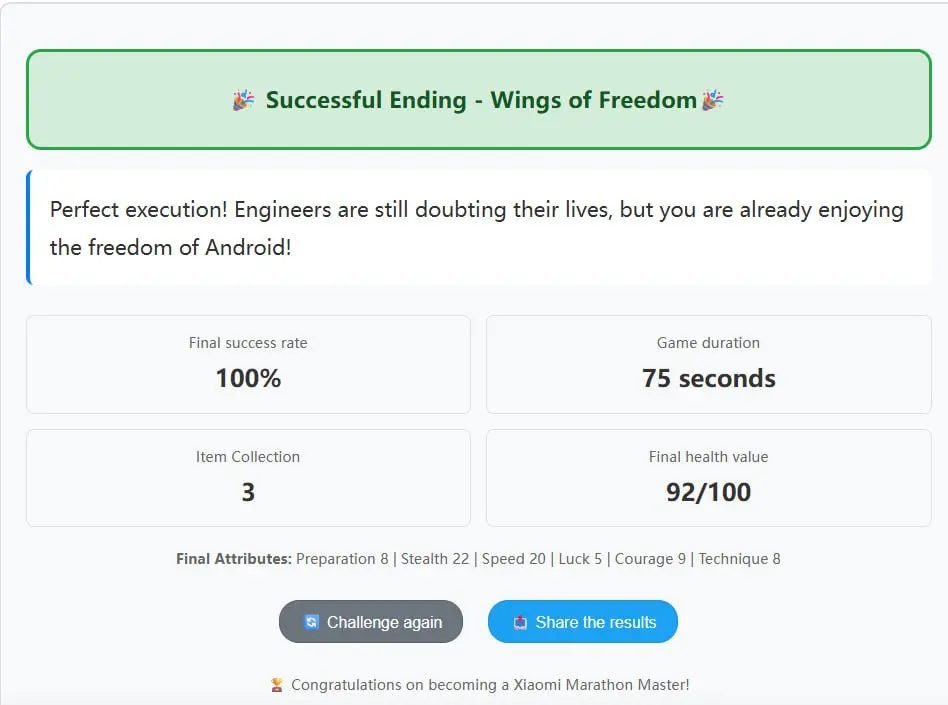This screenshot has height=705, width=948.
Task: Click the refresh icon in Challenge again
Action: tap(311, 622)
